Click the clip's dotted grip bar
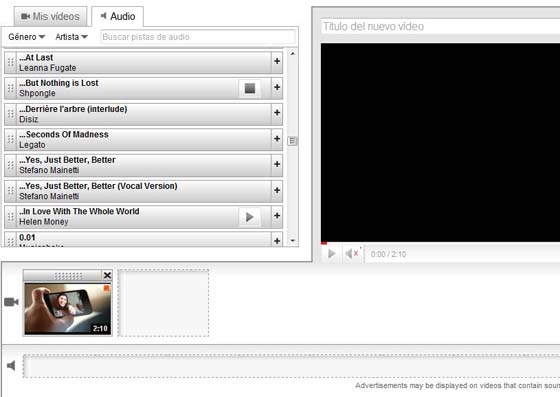This screenshot has height=397, width=560. [68, 276]
